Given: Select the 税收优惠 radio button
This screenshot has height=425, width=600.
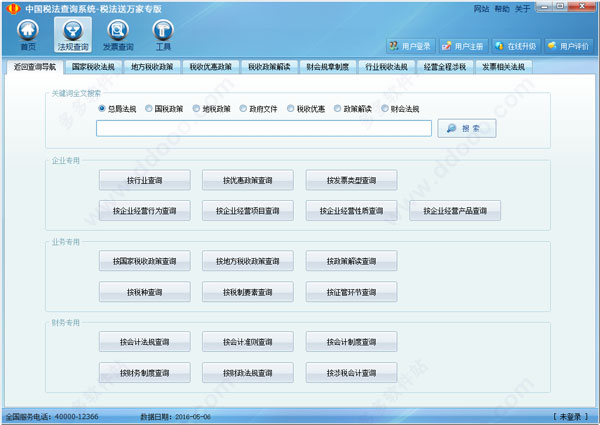Looking at the screenshot, I should [290, 109].
